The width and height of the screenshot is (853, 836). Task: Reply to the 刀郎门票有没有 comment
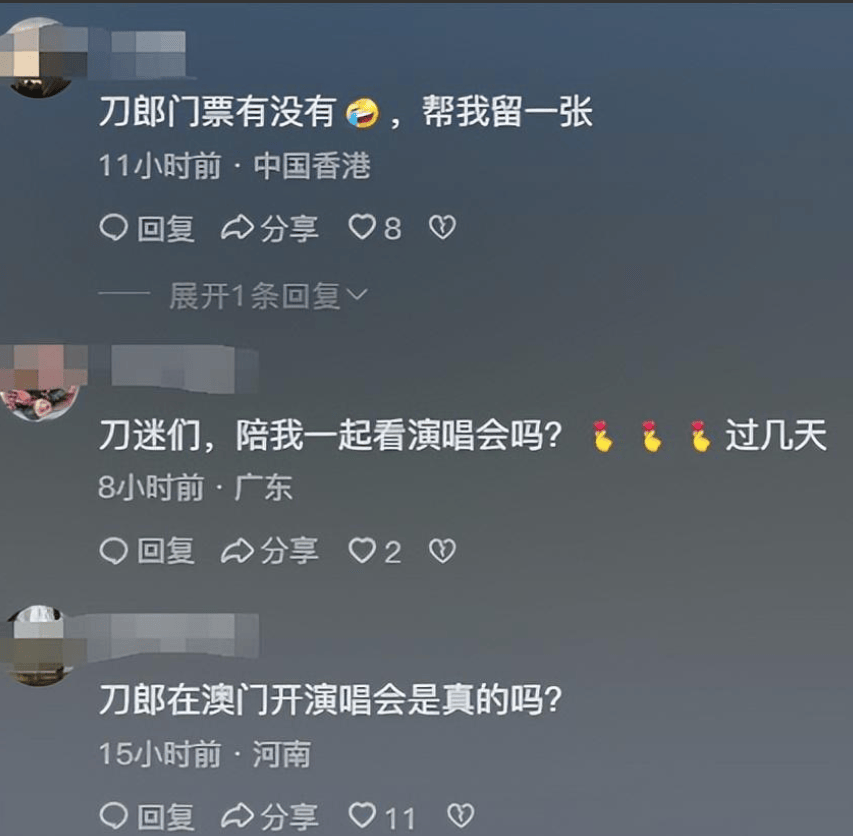coord(147,228)
